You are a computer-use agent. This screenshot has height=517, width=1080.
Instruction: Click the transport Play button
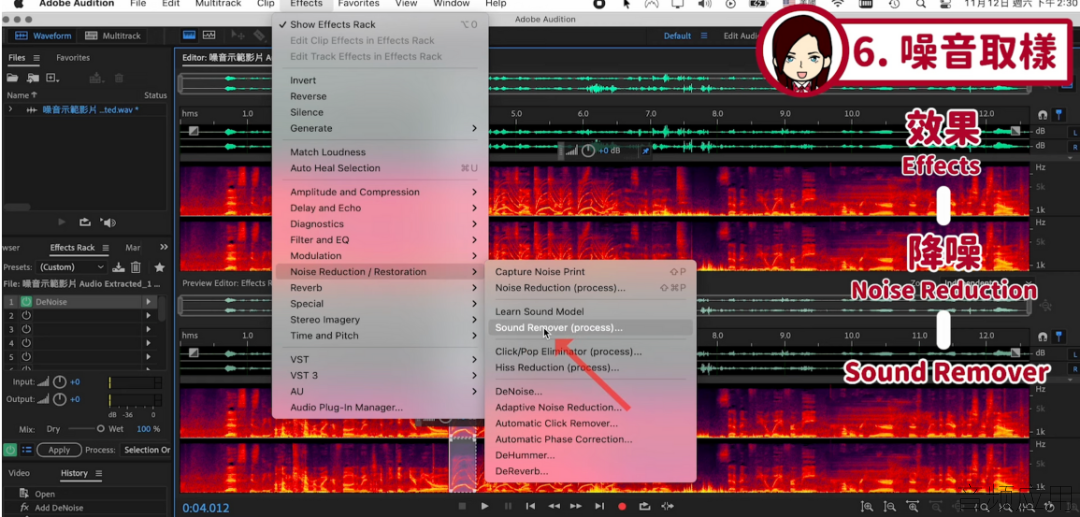(485, 506)
